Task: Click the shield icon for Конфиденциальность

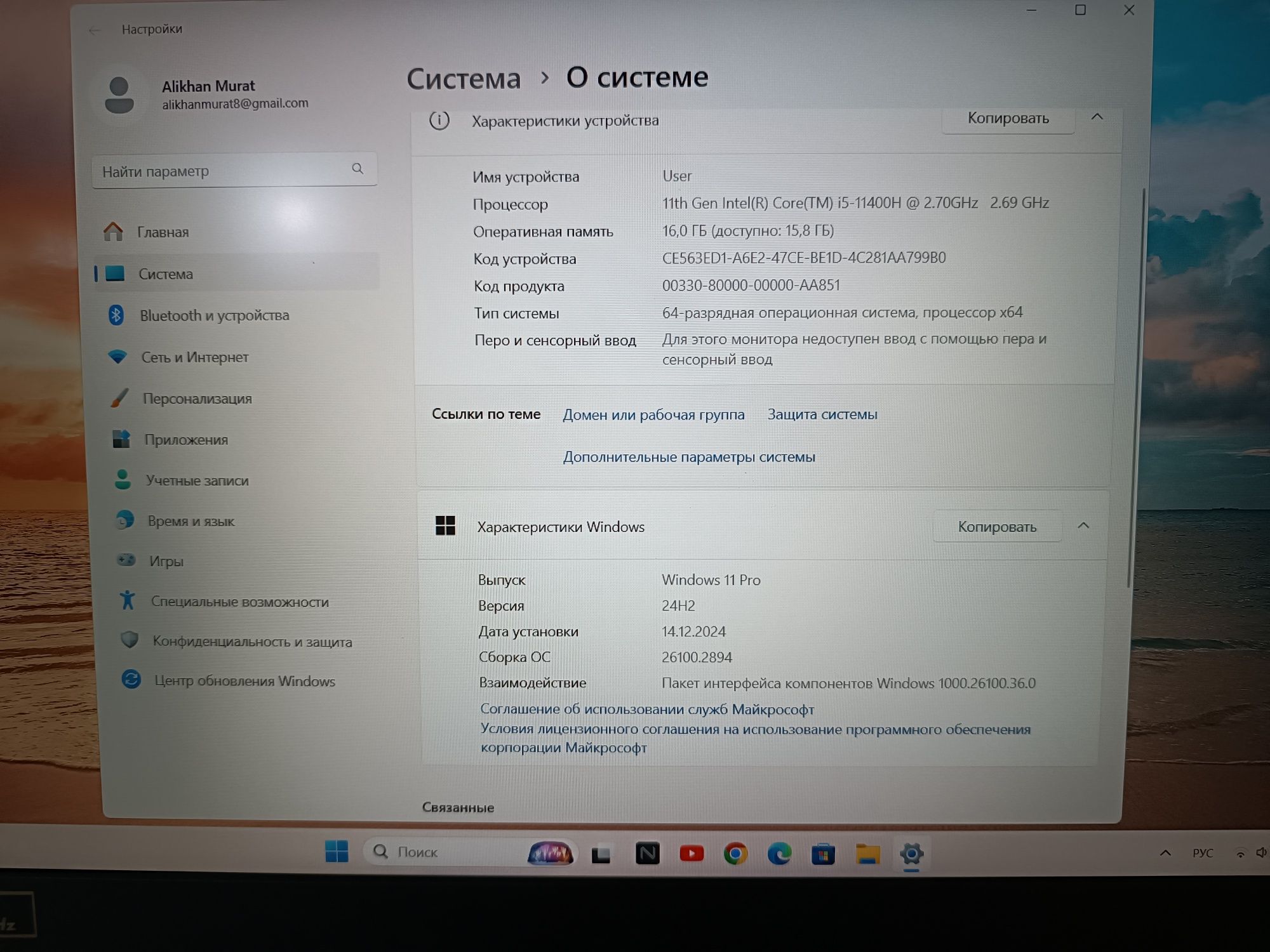Action: 129,640
